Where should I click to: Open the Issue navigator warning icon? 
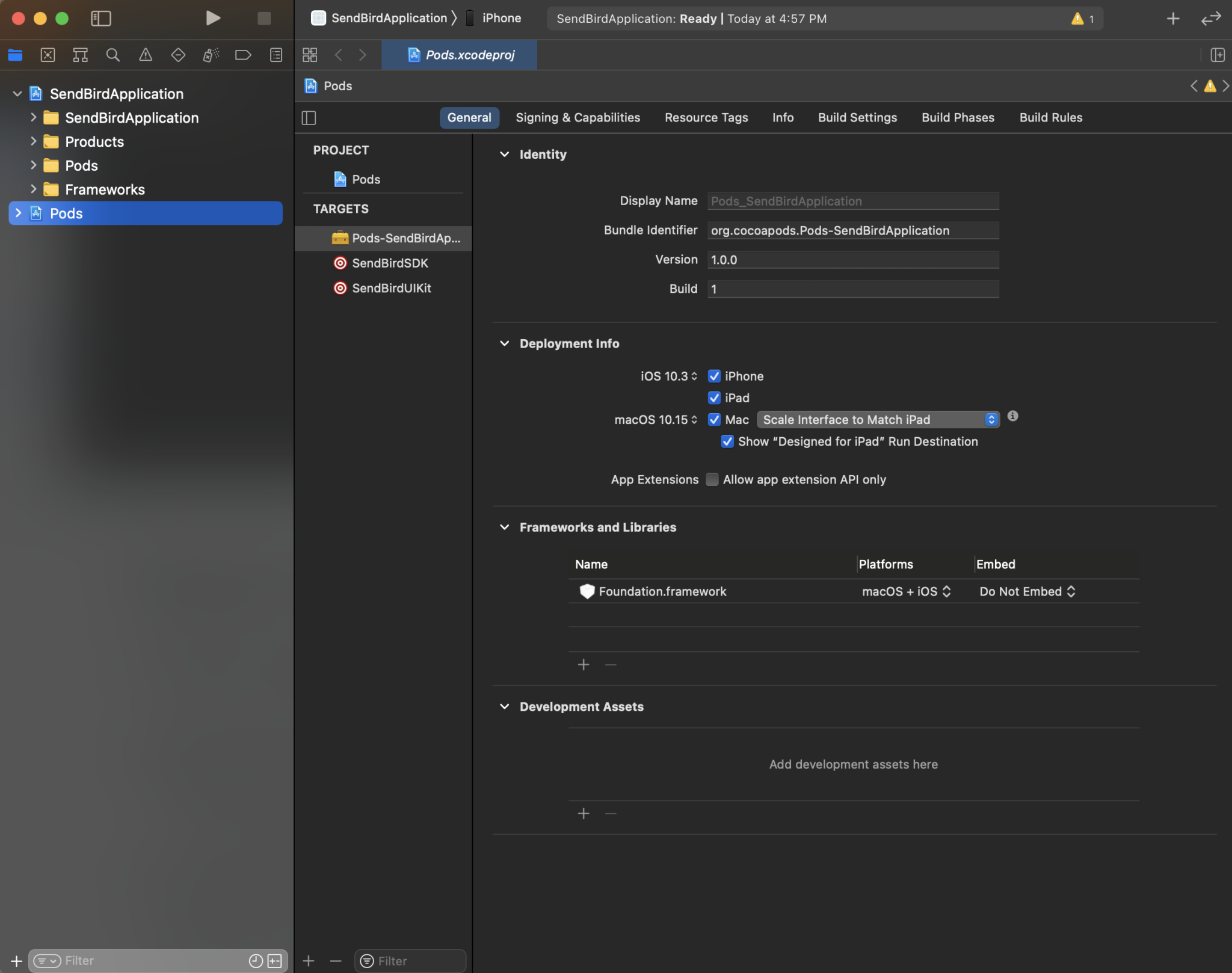(146, 55)
